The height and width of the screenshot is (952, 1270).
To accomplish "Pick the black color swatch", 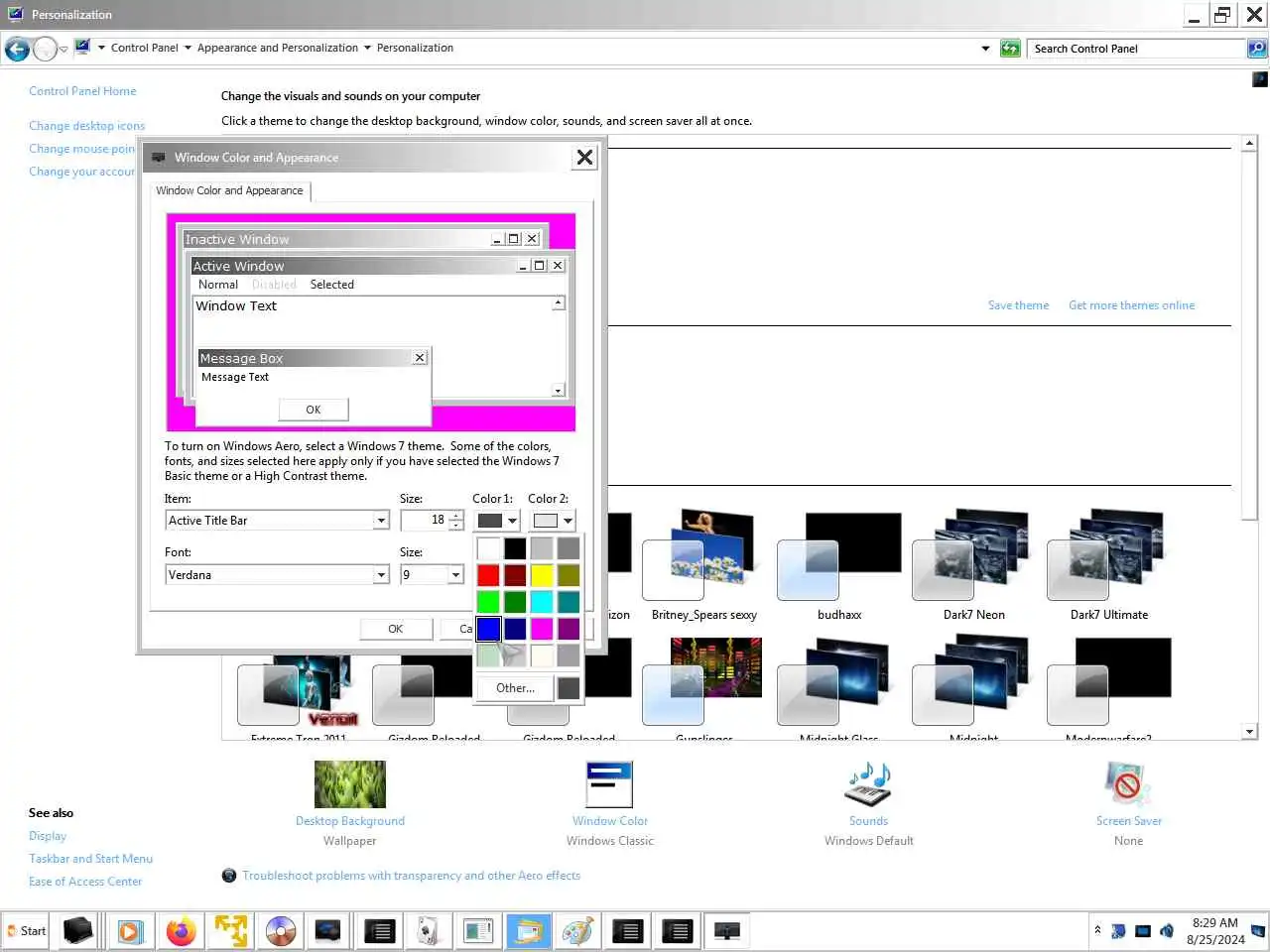I will click(x=515, y=548).
